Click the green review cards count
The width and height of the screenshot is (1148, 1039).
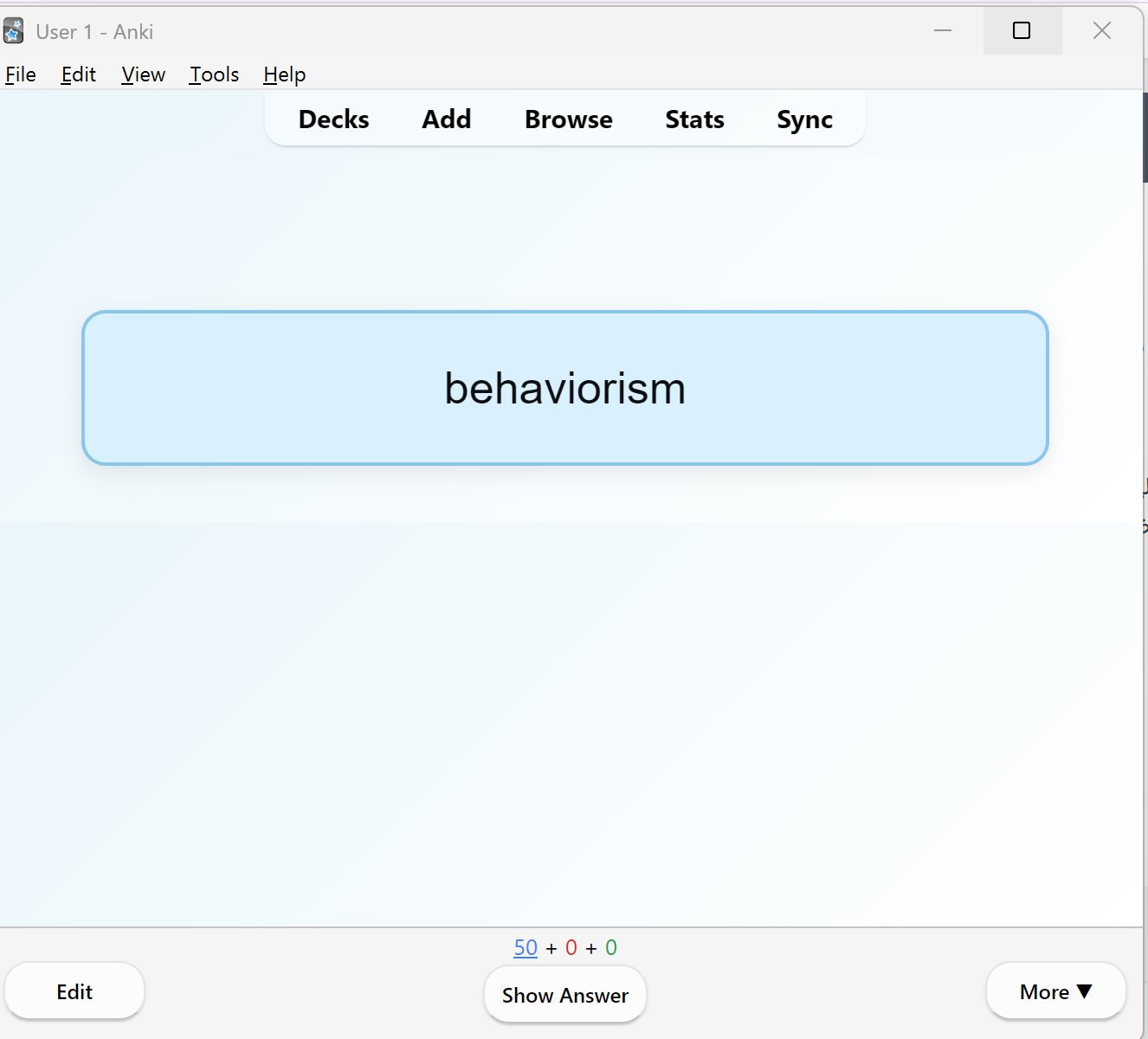611,947
